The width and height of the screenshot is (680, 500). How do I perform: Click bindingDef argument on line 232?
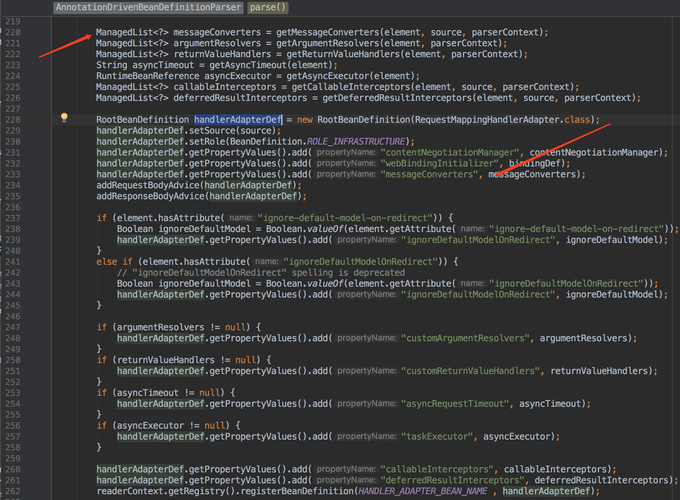coord(535,163)
